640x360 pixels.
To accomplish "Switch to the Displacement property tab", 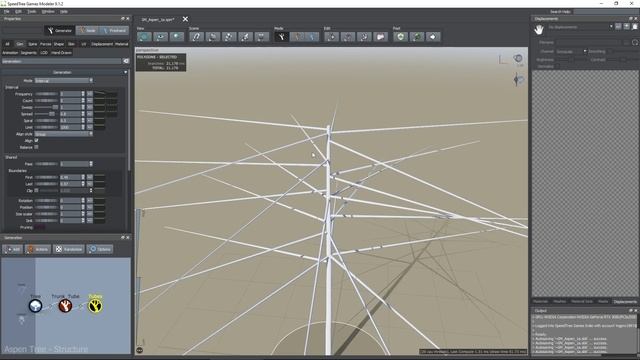I will [102, 44].
